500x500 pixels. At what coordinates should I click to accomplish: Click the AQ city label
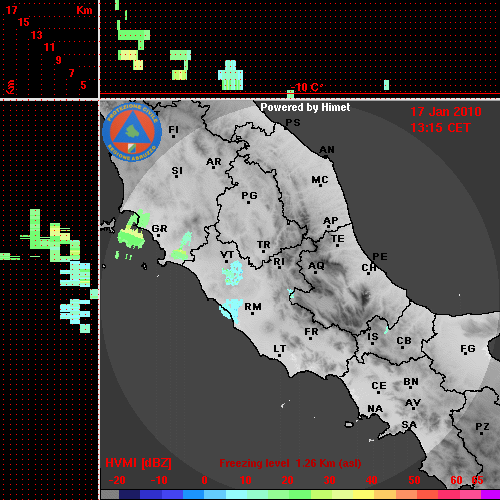[316, 266]
